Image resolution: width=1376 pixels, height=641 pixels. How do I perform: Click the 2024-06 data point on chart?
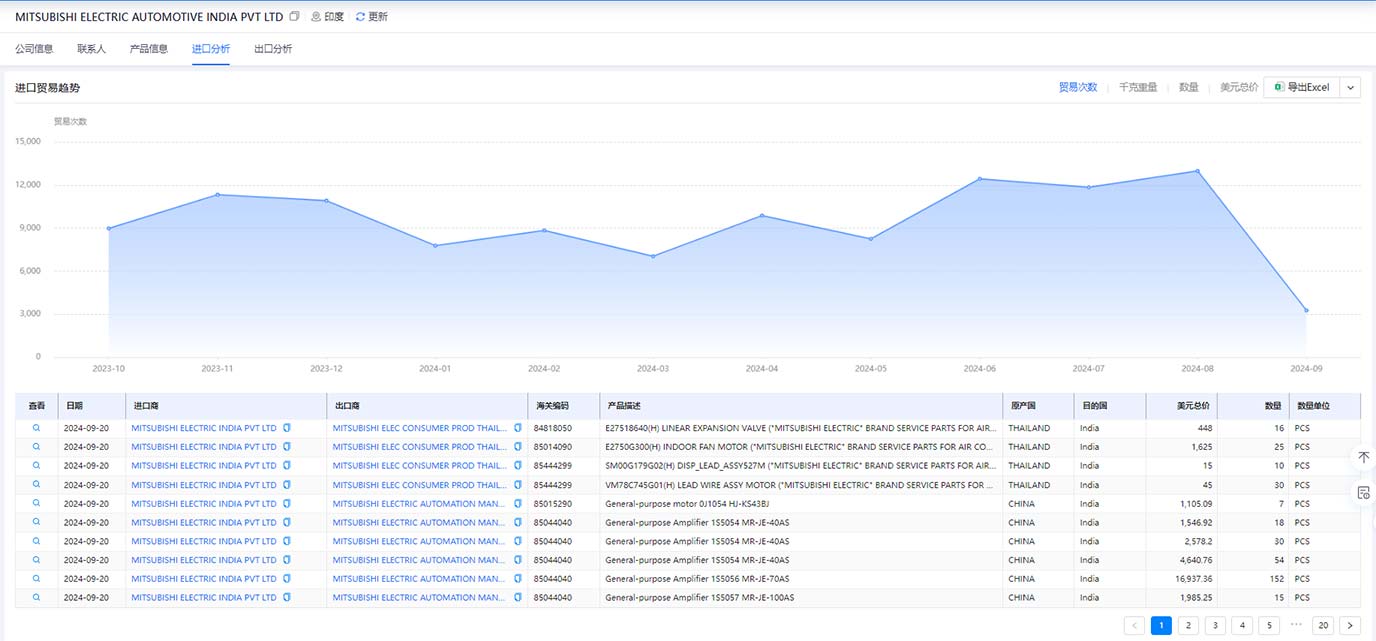[980, 179]
